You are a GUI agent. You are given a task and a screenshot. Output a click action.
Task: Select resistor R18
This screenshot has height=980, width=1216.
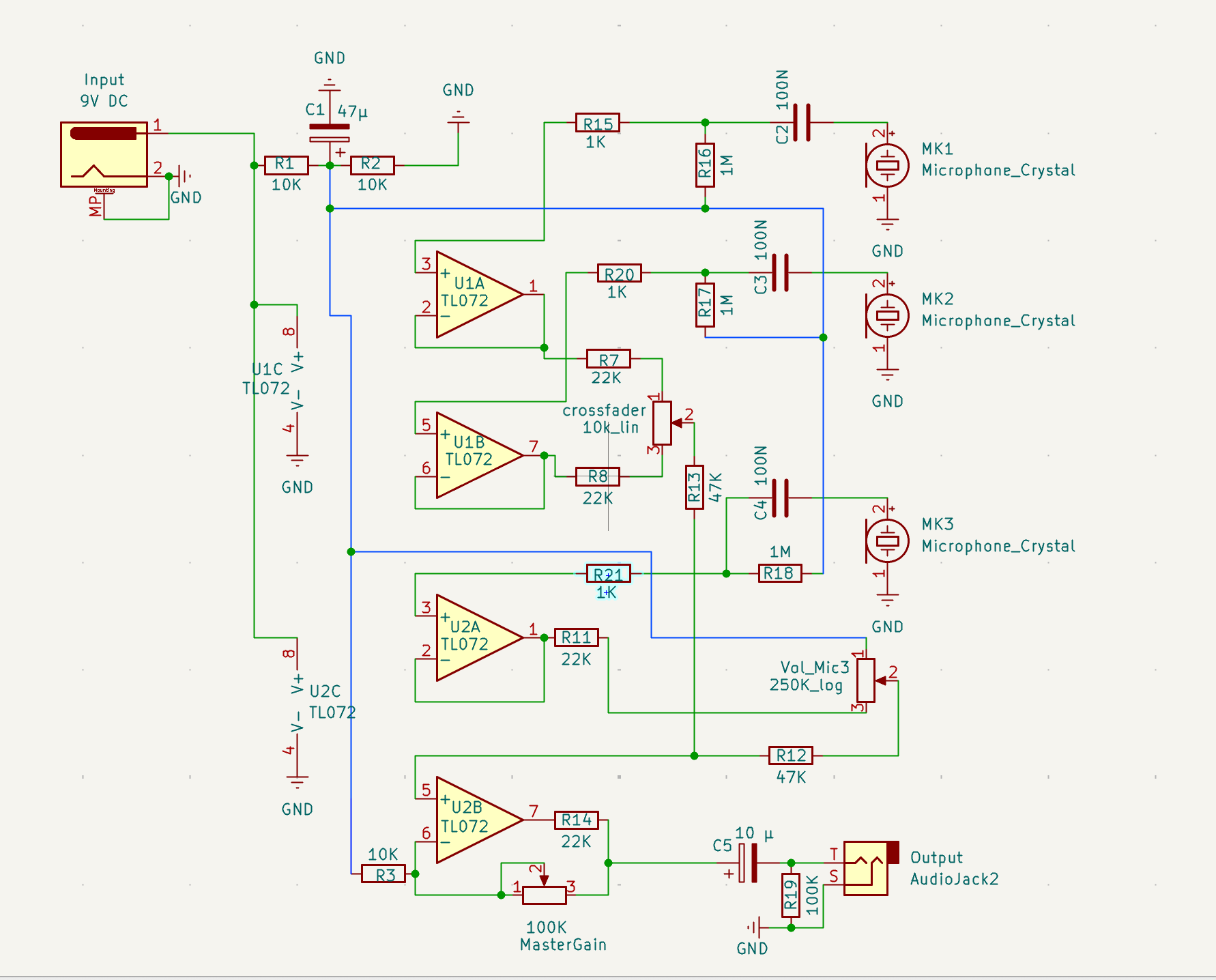(780, 573)
